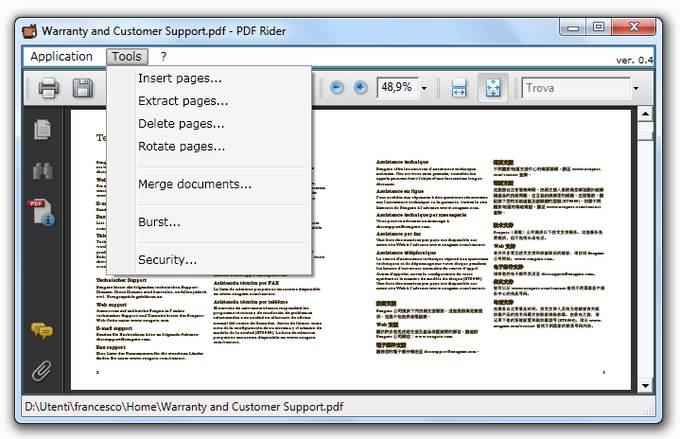The image size is (680, 439).
Task: Select Merge documents... menu entry
Action: click(x=209, y=184)
